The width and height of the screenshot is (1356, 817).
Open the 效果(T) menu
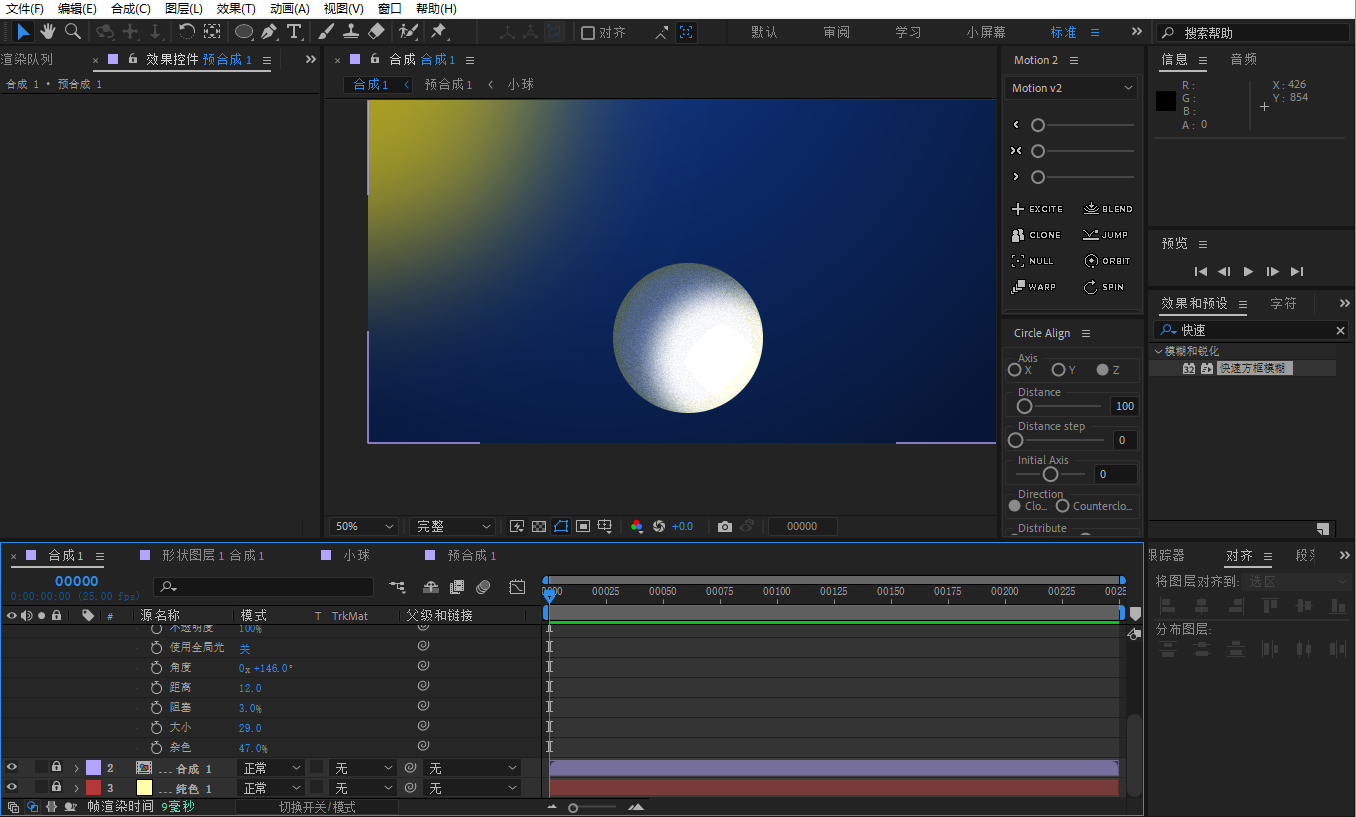click(x=236, y=8)
